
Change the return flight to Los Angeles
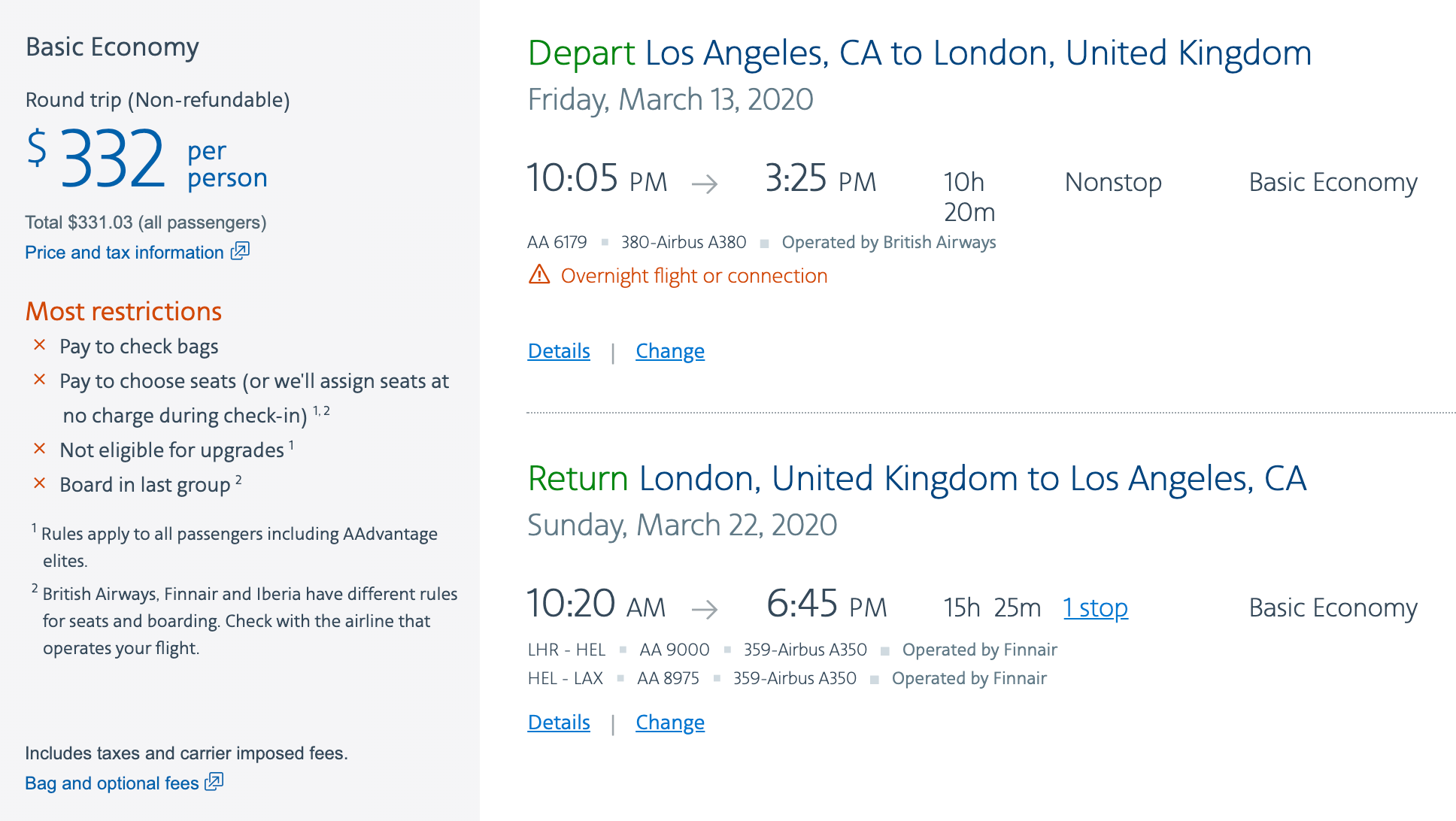coord(669,723)
